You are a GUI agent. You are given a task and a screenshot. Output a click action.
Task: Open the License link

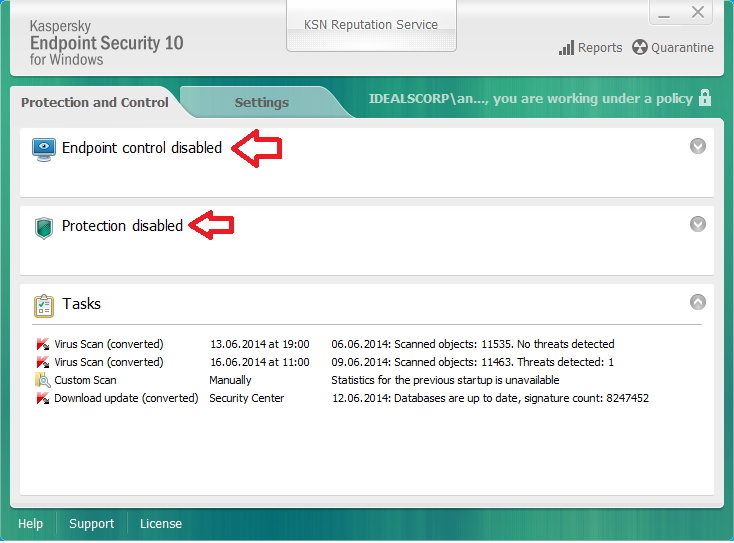[x=161, y=523]
